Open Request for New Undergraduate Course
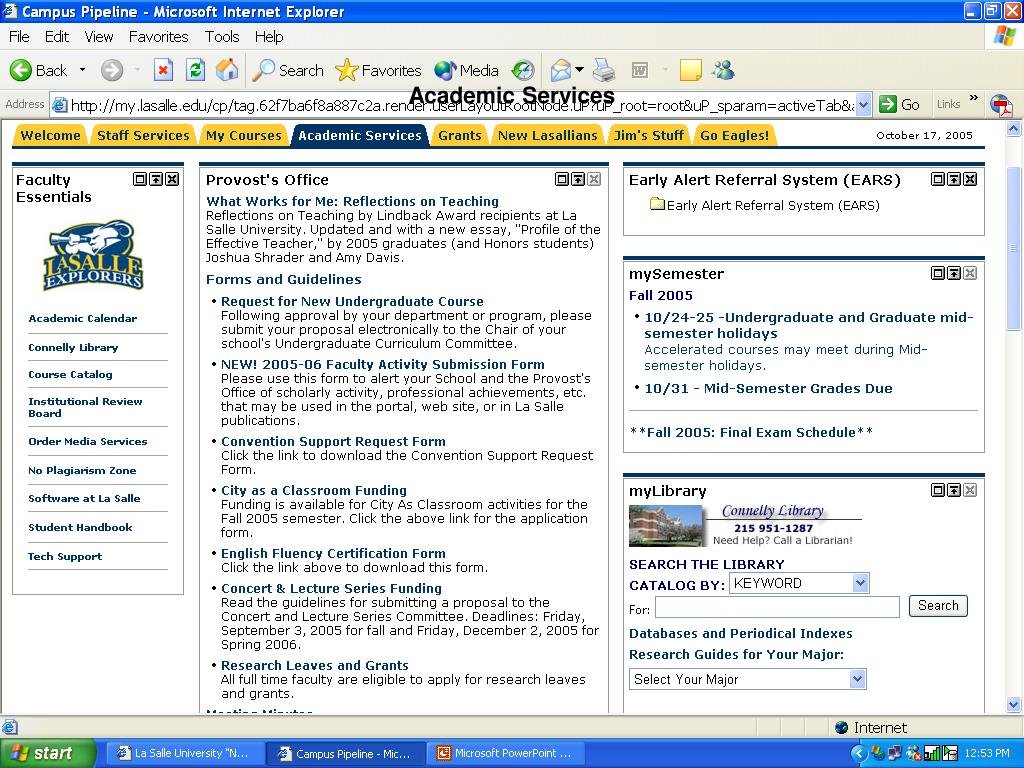1024x768 pixels. coord(352,302)
